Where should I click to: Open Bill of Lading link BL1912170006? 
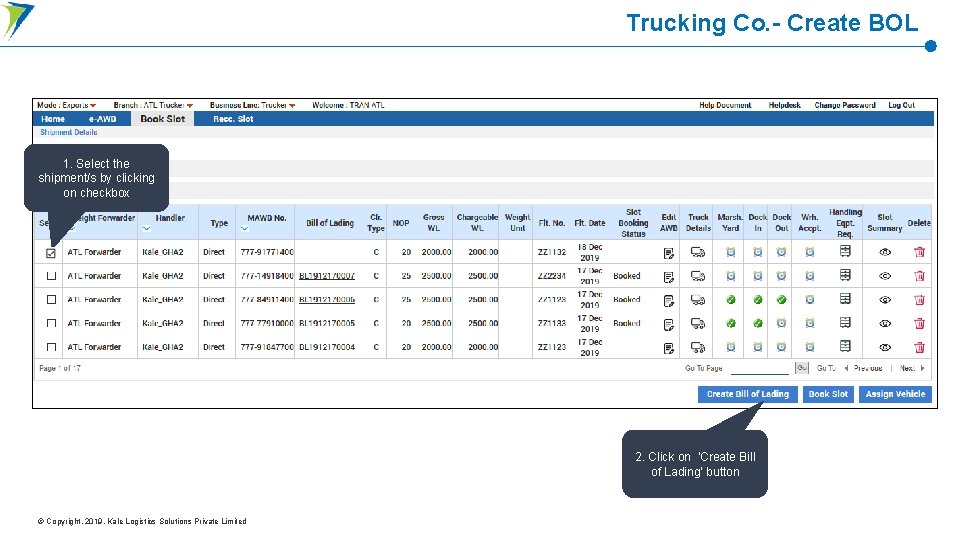coord(326,300)
